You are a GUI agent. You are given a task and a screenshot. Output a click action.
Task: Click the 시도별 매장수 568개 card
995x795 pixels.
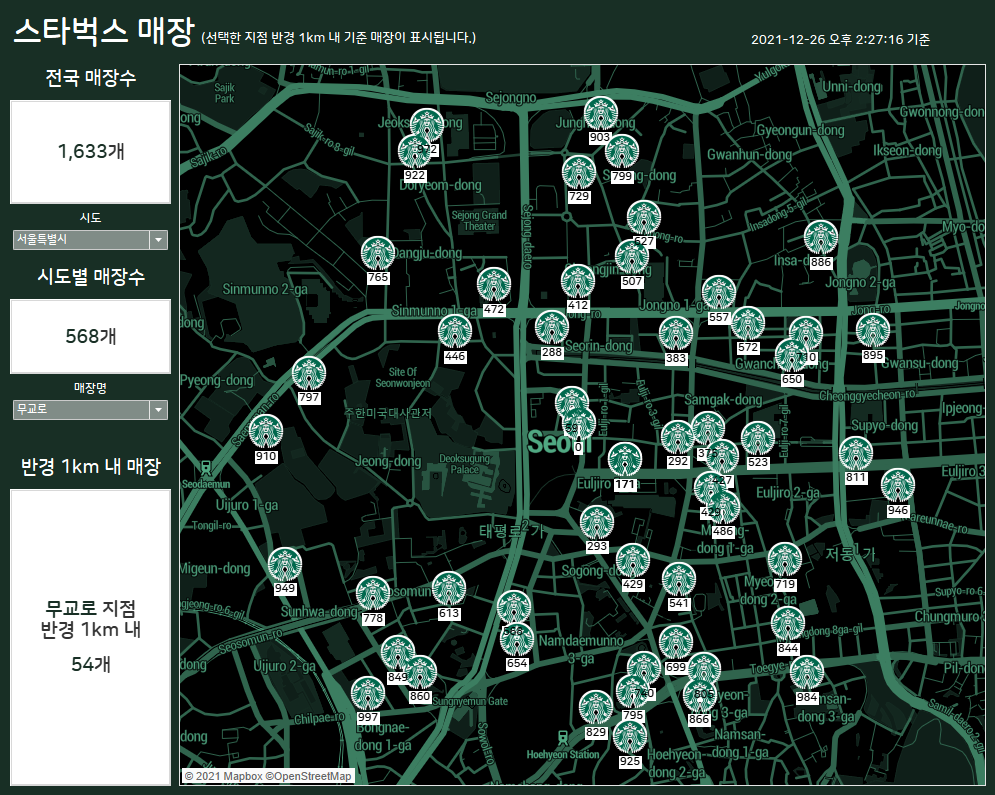90,336
